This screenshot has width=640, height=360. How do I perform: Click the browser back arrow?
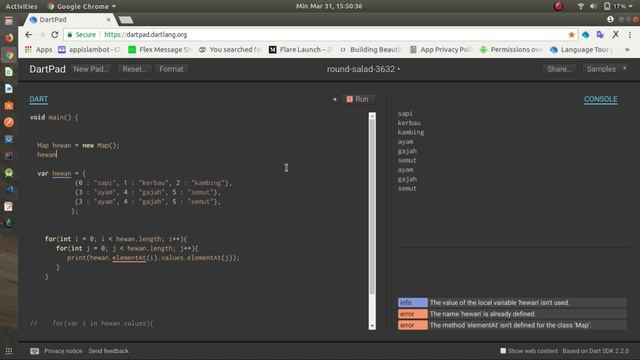point(28,35)
